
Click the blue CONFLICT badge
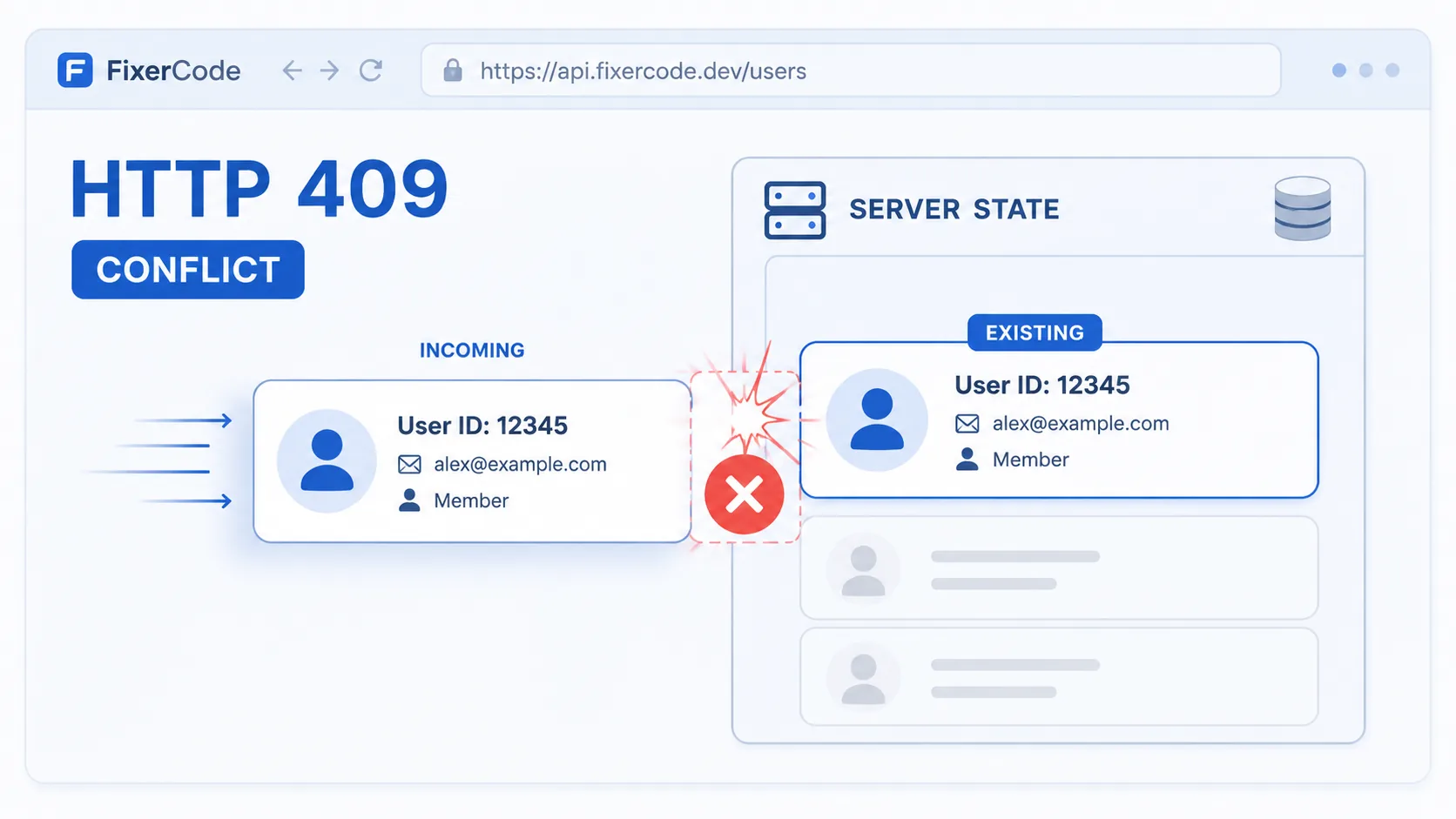pyautogui.click(x=188, y=270)
